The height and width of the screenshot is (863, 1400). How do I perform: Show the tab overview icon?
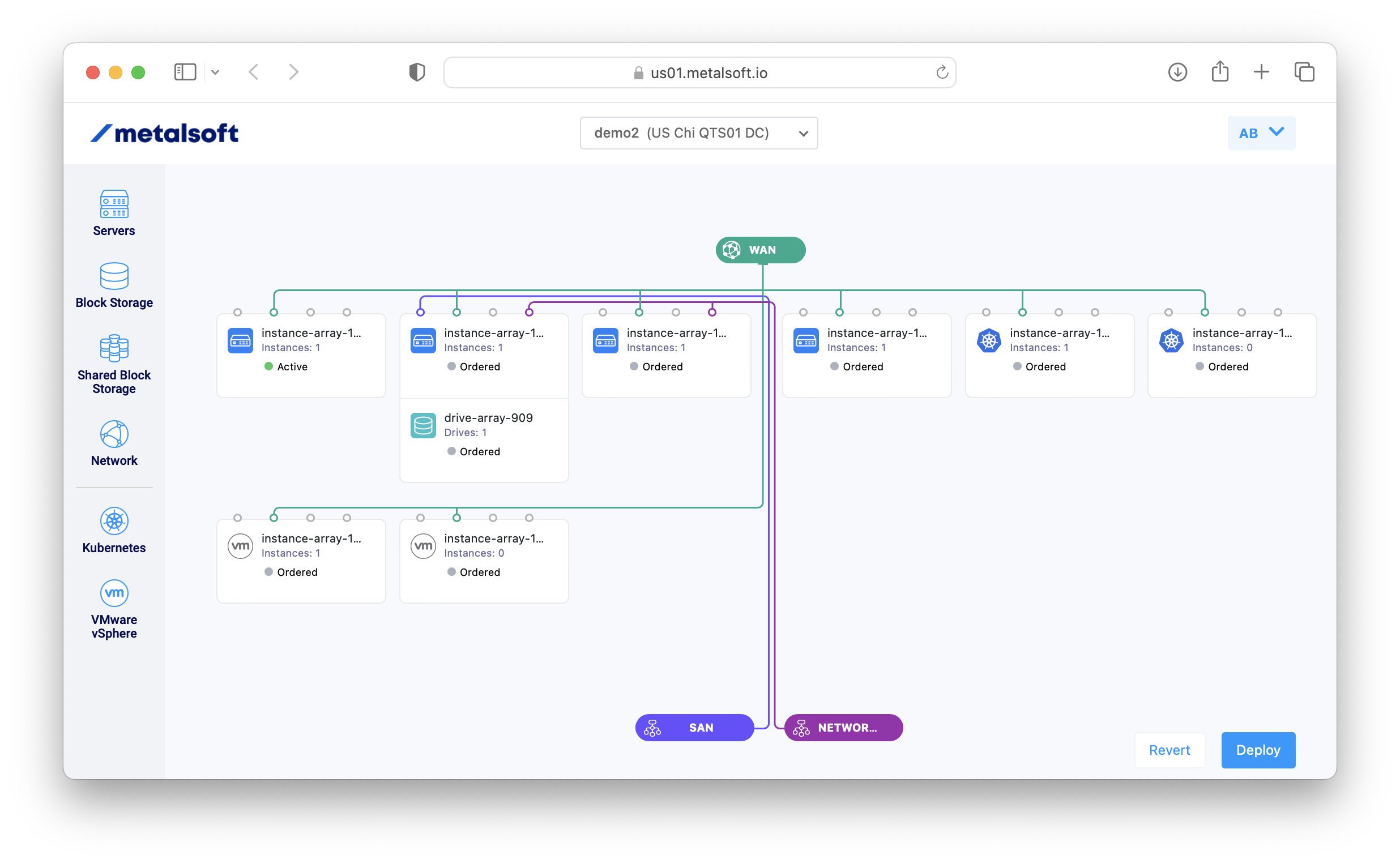pos(1305,72)
